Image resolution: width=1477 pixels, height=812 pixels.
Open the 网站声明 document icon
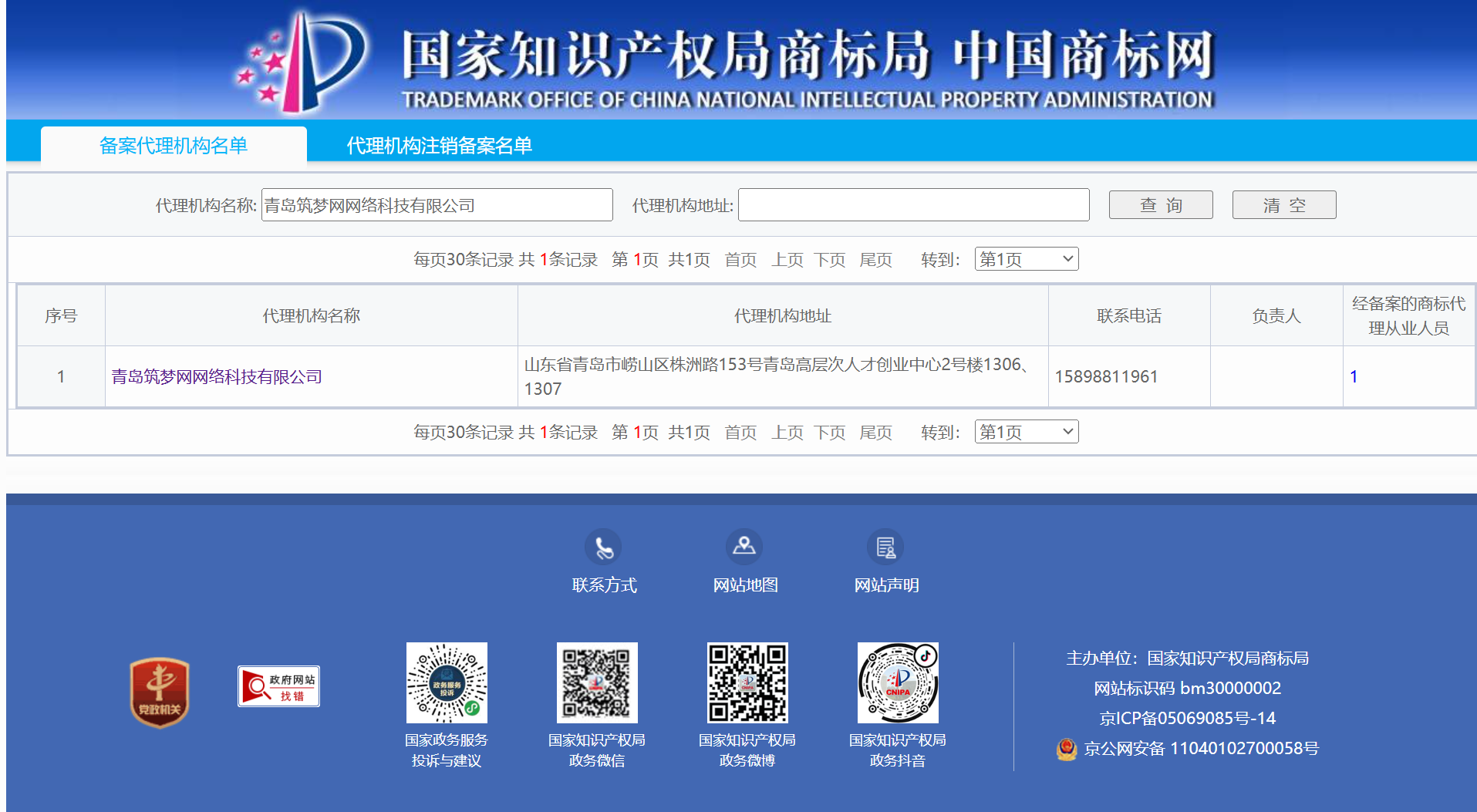point(885,548)
